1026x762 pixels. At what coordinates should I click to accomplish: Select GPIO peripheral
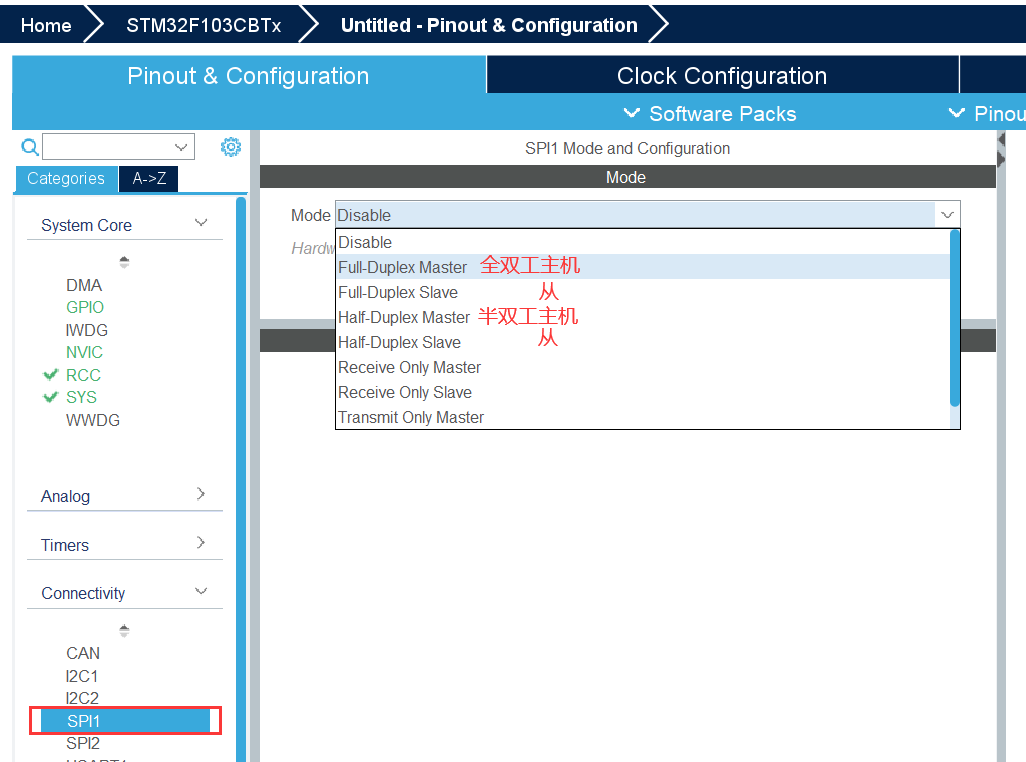(85, 307)
